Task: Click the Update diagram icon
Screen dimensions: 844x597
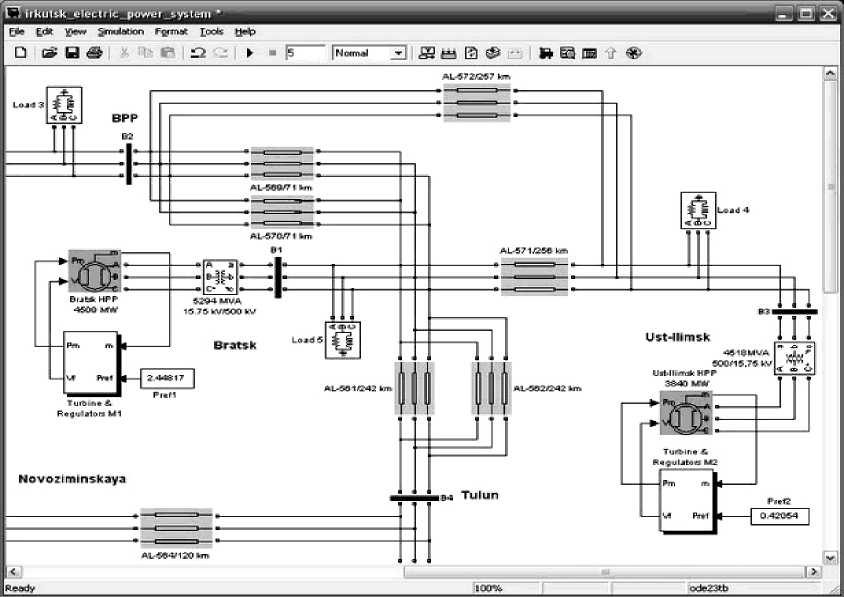Action: click(493, 53)
